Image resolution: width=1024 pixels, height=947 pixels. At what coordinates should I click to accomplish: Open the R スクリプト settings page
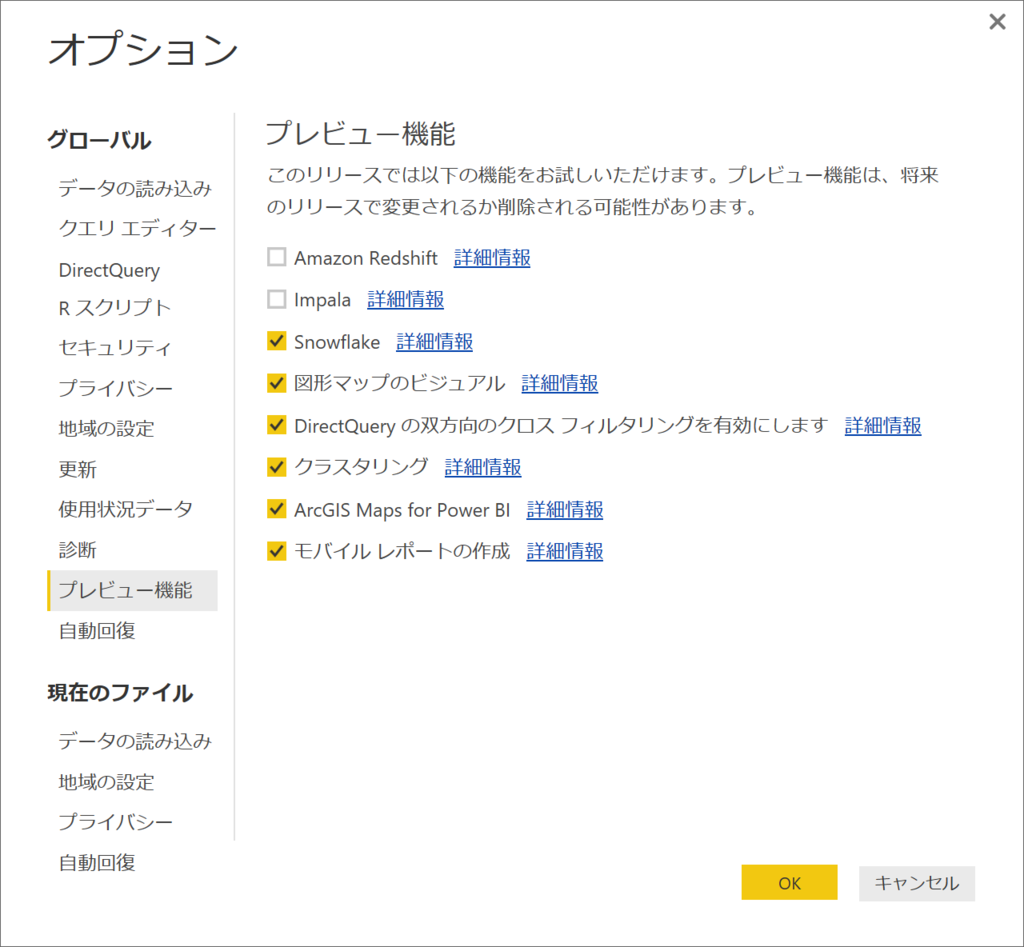pos(115,308)
